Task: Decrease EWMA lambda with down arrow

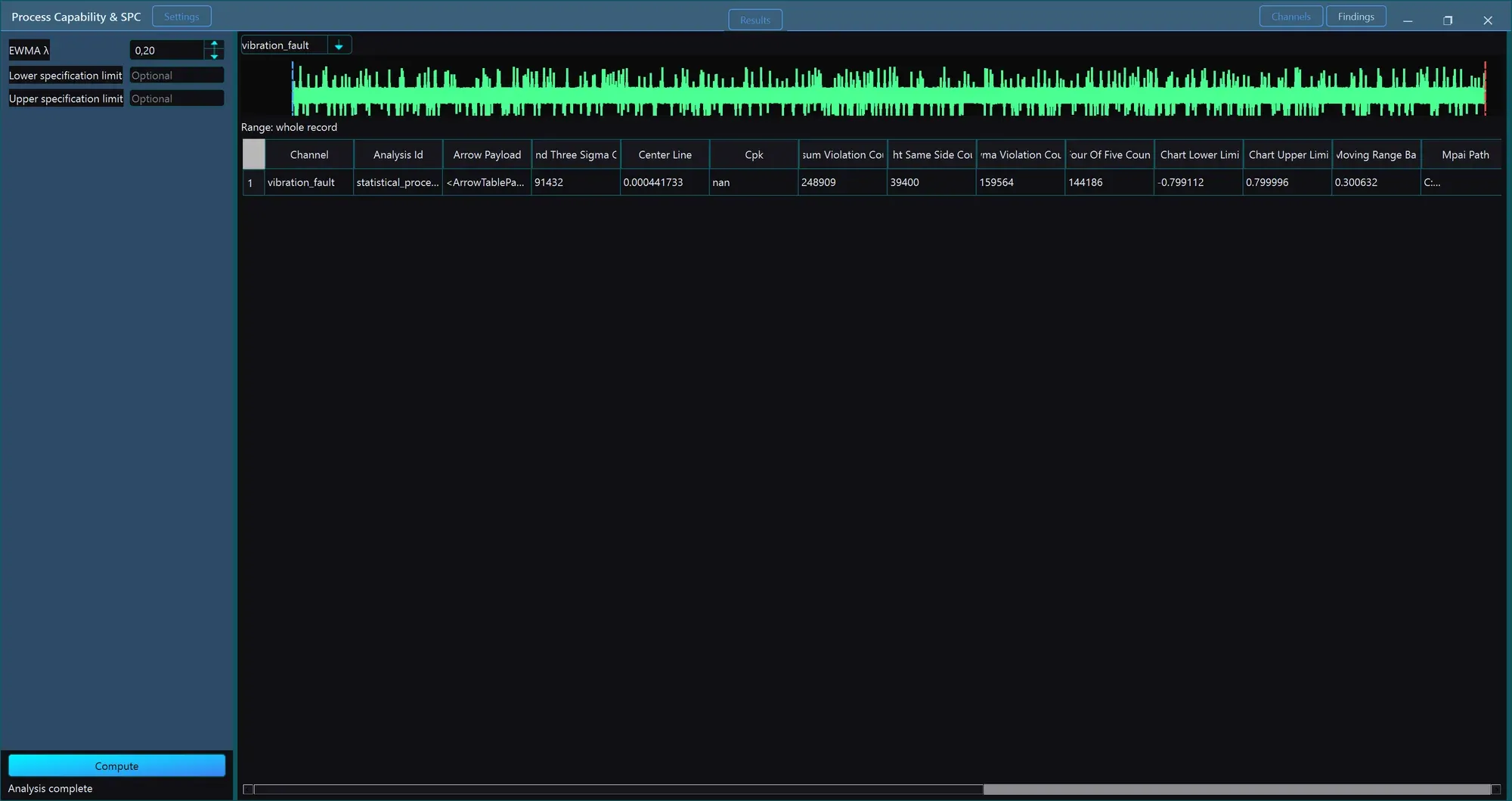Action: pos(214,56)
